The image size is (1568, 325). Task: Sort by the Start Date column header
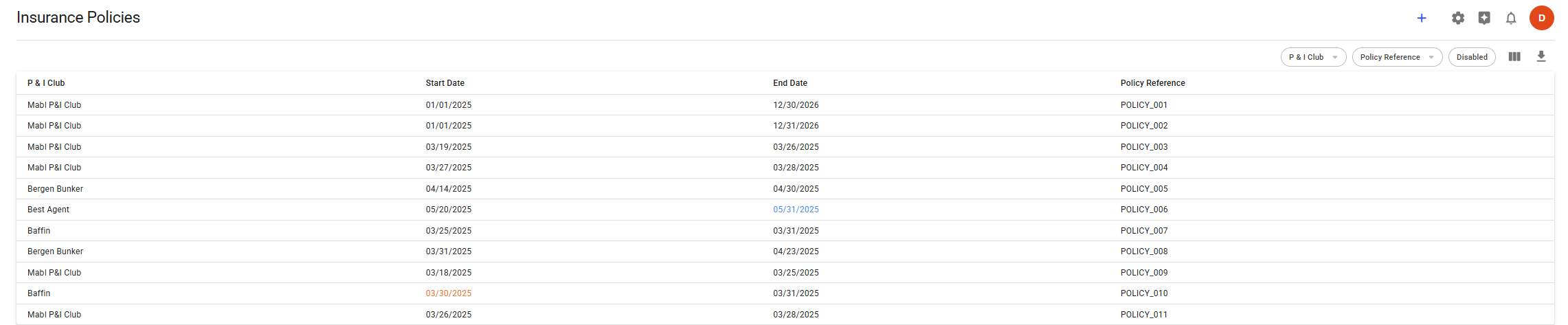pyautogui.click(x=445, y=83)
